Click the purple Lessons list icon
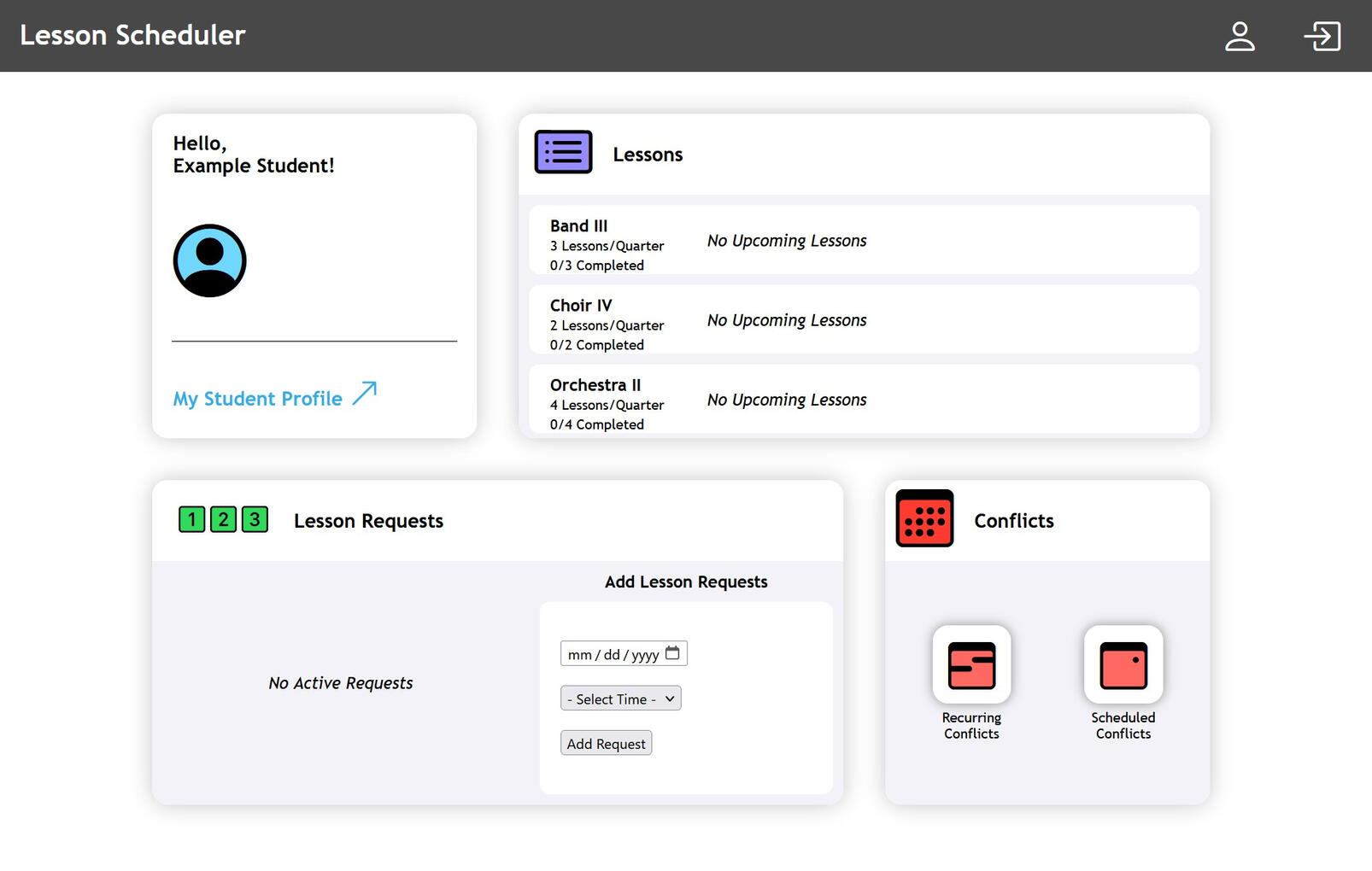1372x871 pixels. 563,150
